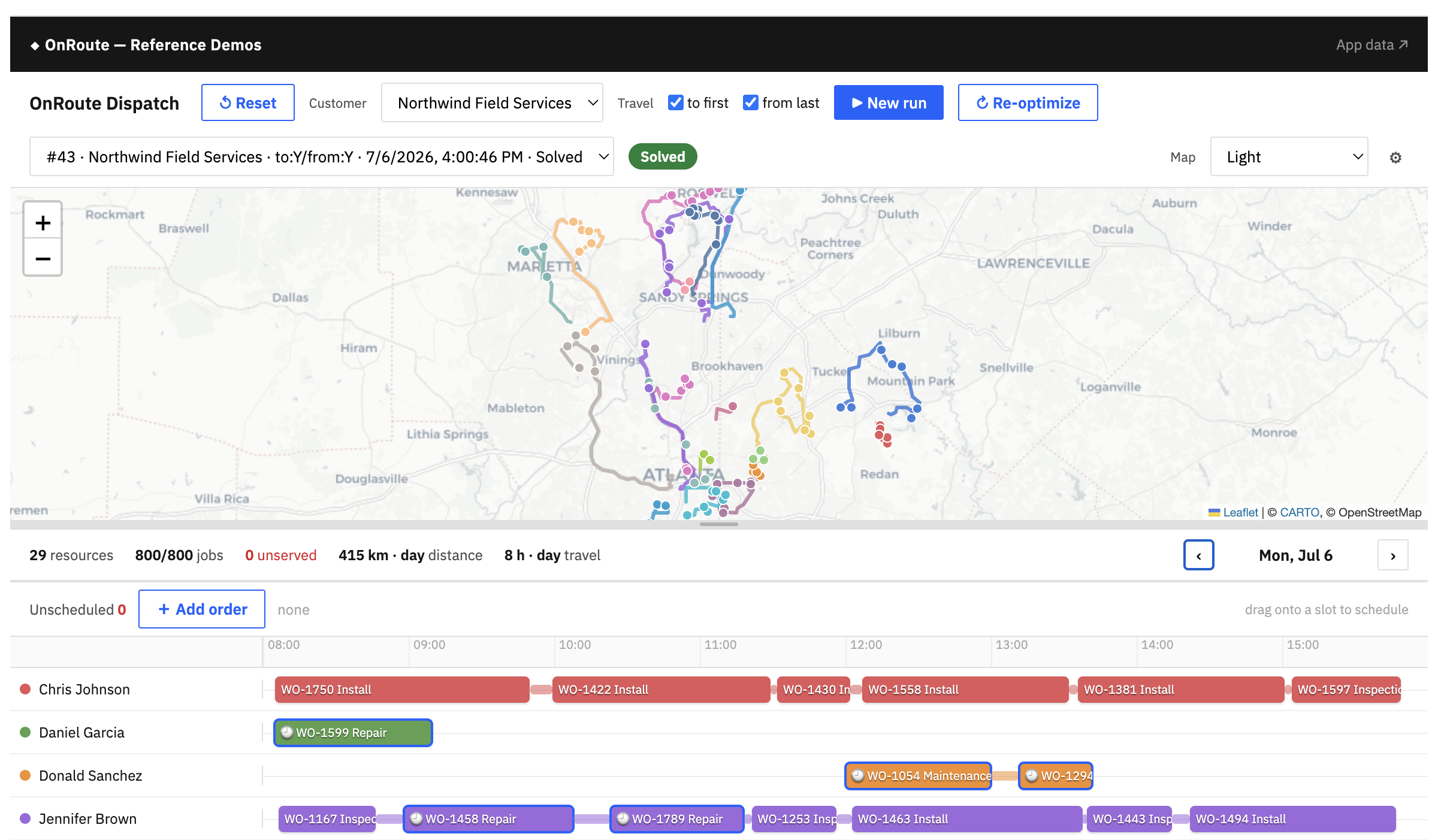Open map settings gear icon
Screen dimensions: 1438x840
1395,158
